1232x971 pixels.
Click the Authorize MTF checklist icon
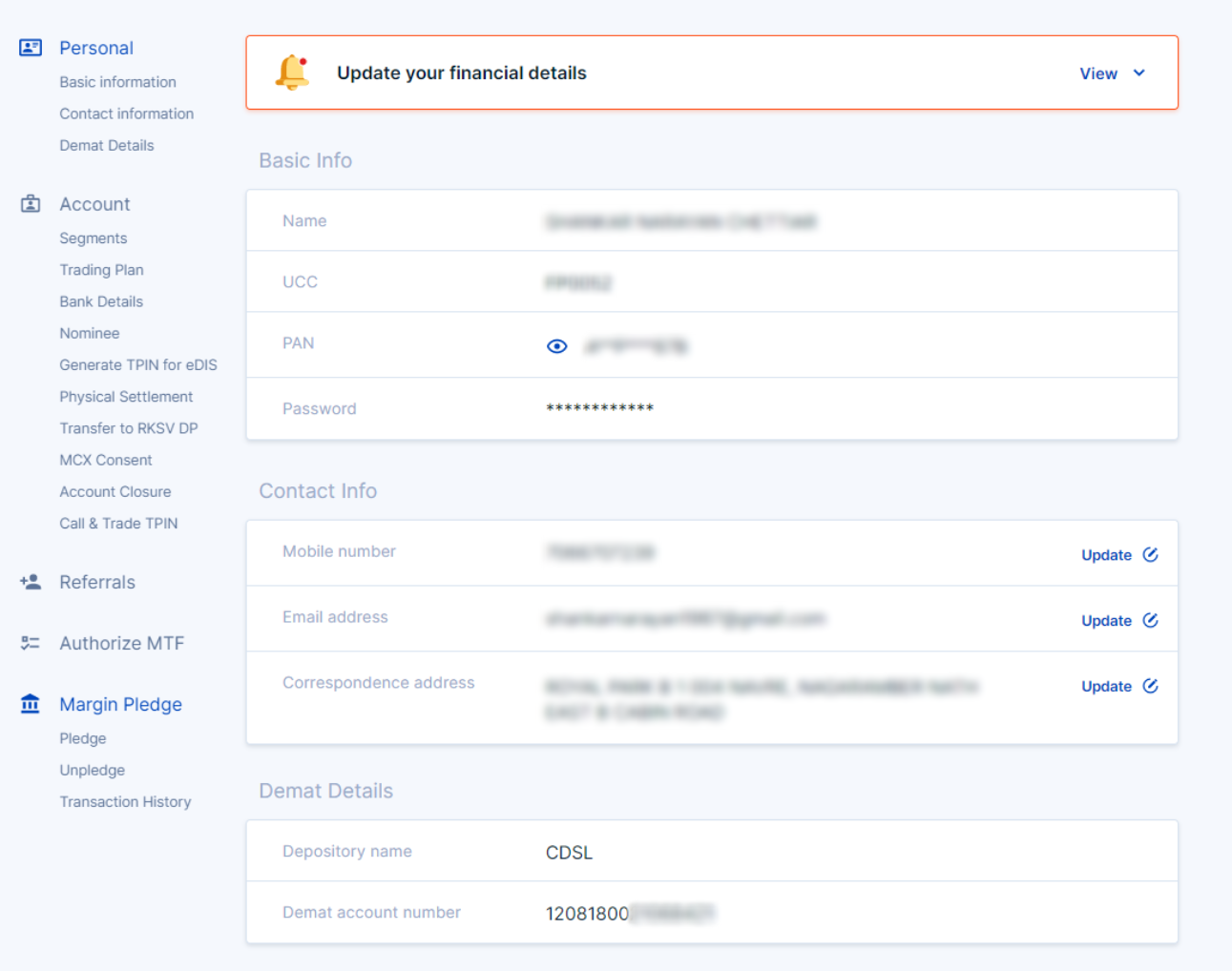(x=30, y=643)
